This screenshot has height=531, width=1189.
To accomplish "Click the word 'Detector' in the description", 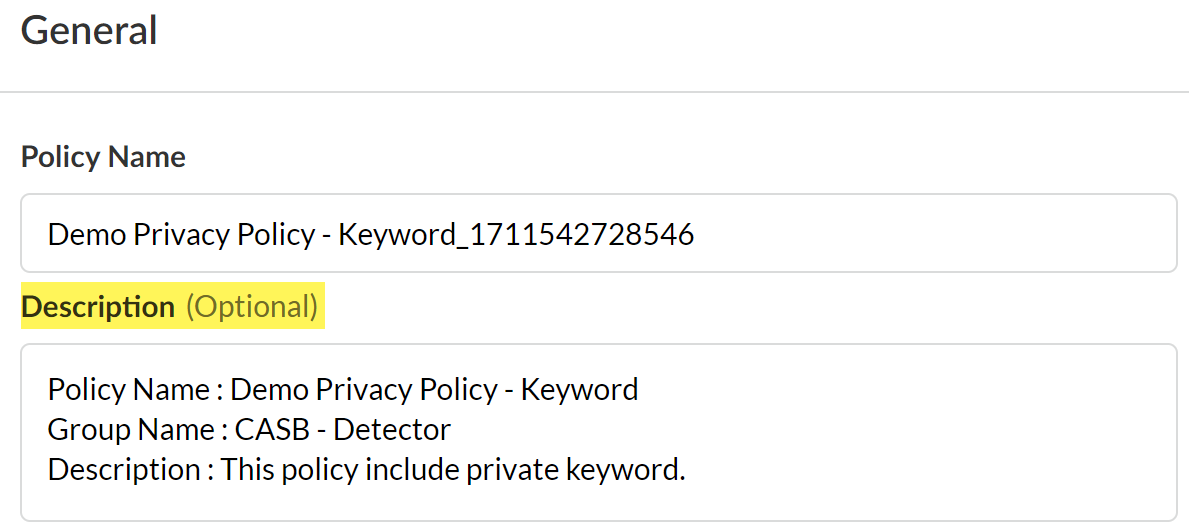I will point(392,429).
